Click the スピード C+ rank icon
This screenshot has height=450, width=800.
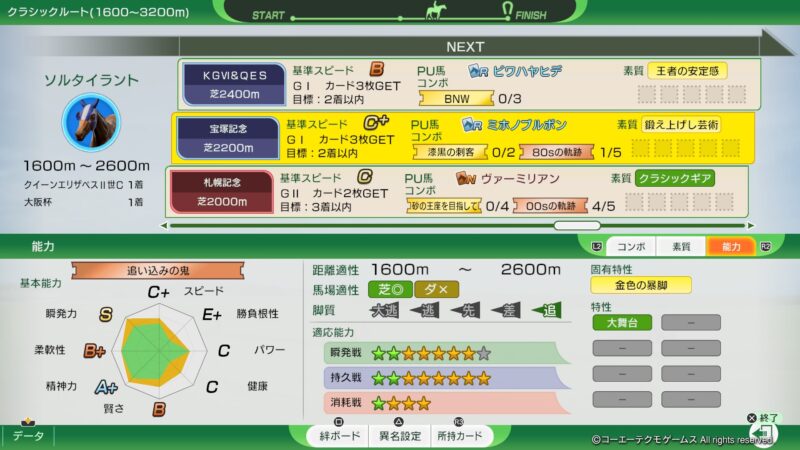158,292
